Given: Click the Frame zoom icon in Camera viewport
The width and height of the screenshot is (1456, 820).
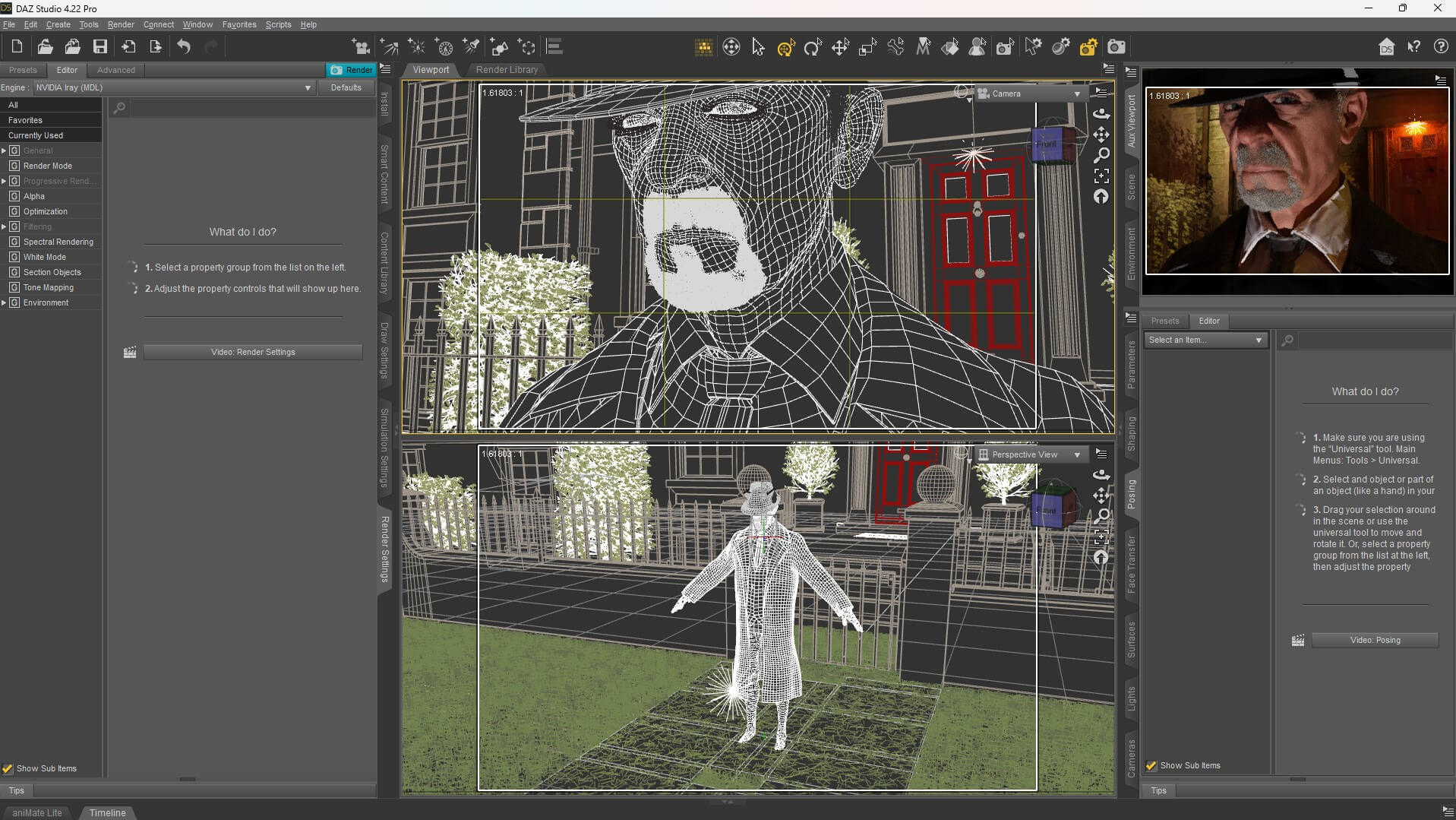Looking at the screenshot, I should click(1101, 176).
